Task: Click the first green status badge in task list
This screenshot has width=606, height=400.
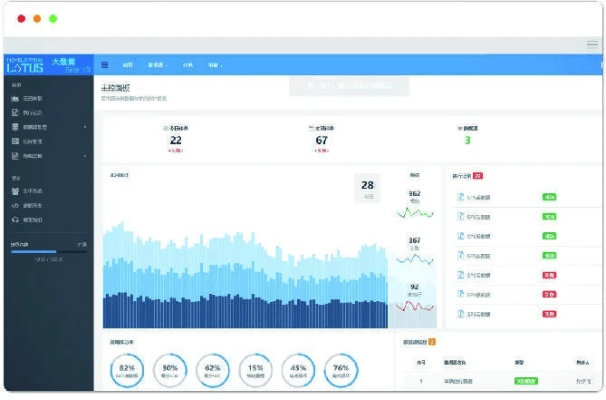Action: [549, 197]
